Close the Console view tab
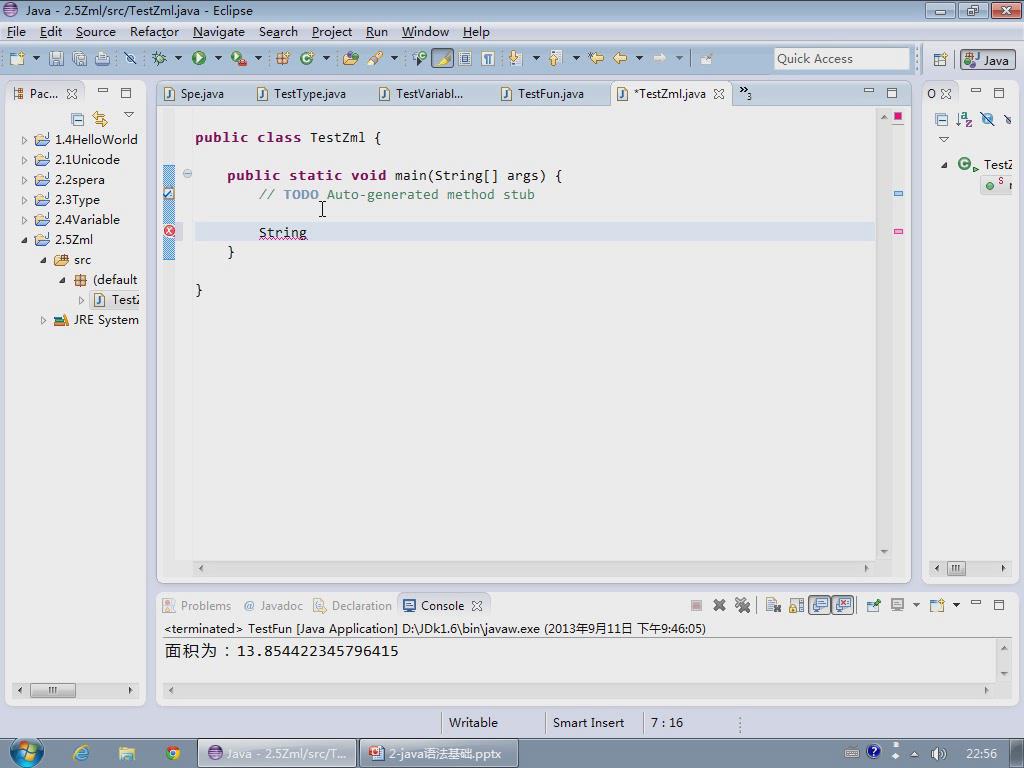The image size is (1024, 768). 477,605
